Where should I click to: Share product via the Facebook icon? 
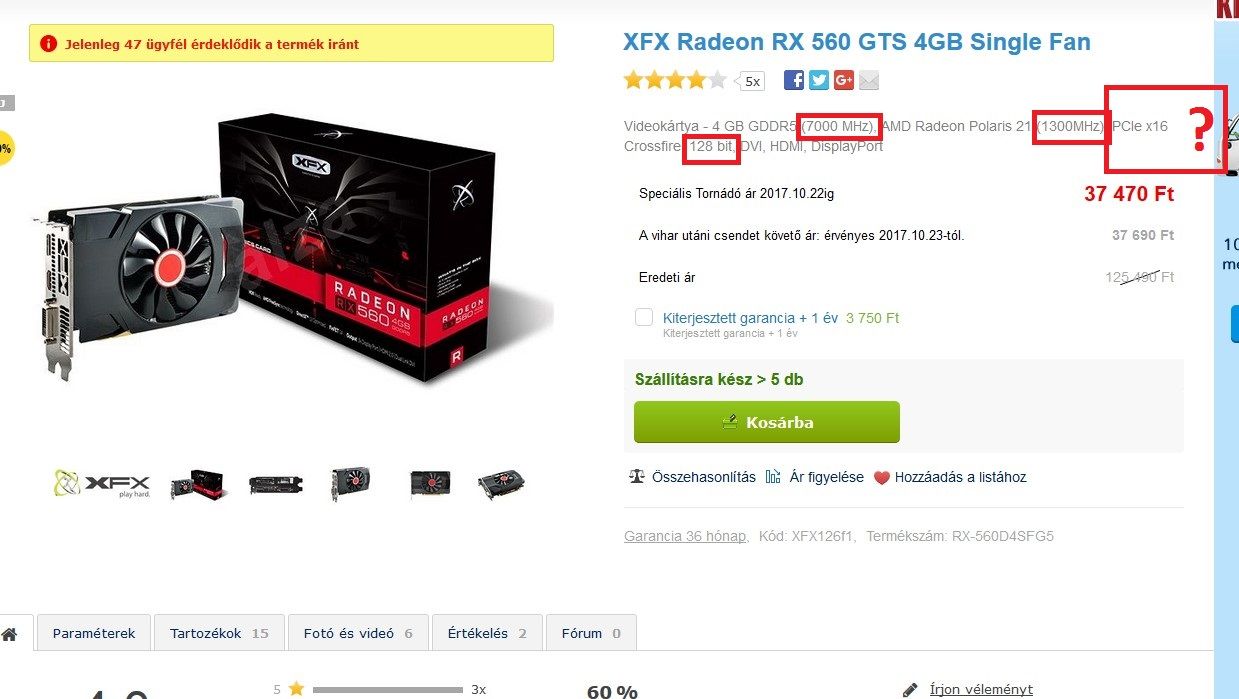pyautogui.click(x=794, y=81)
